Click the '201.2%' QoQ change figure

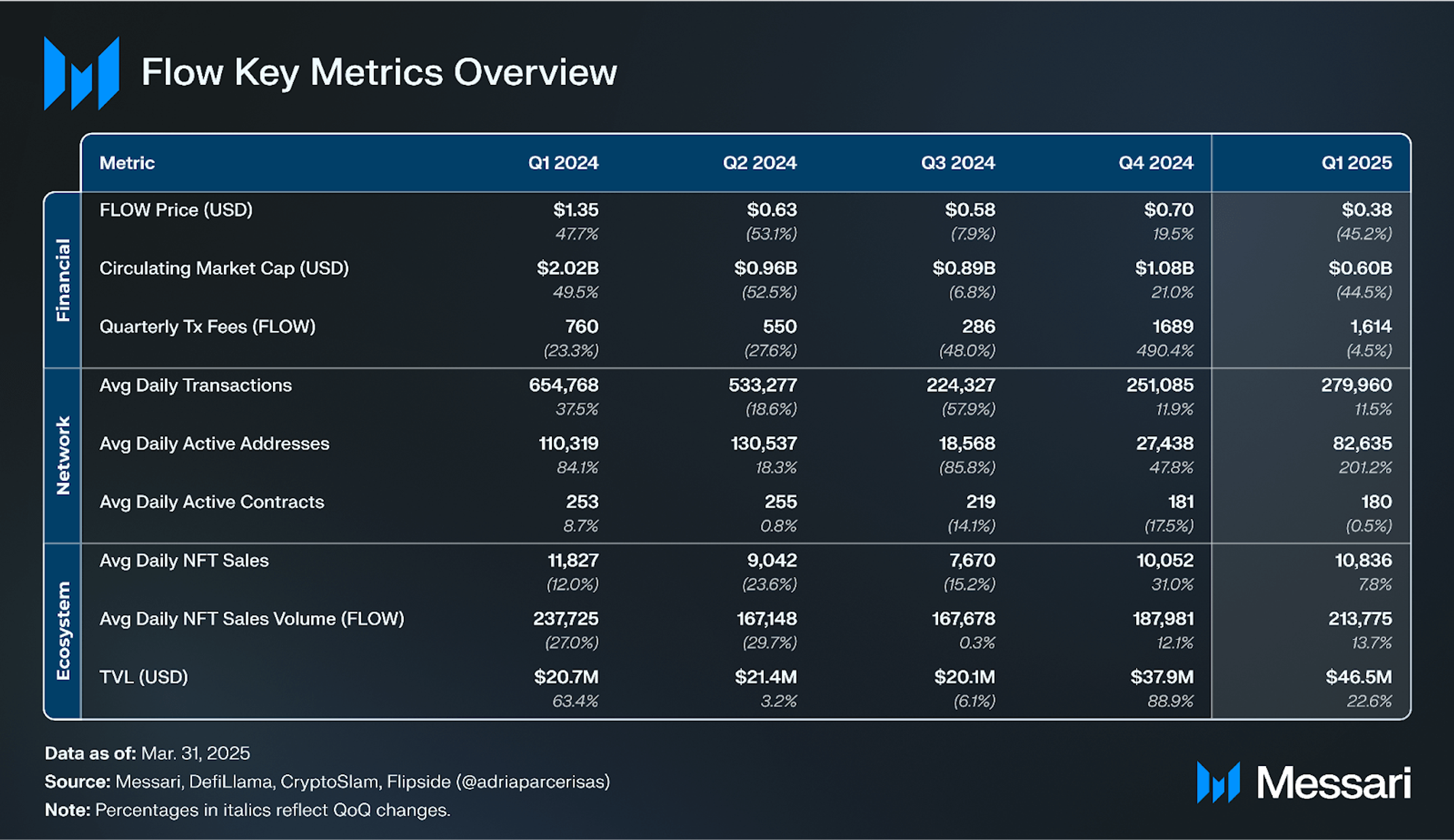pyautogui.click(x=1365, y=467)
